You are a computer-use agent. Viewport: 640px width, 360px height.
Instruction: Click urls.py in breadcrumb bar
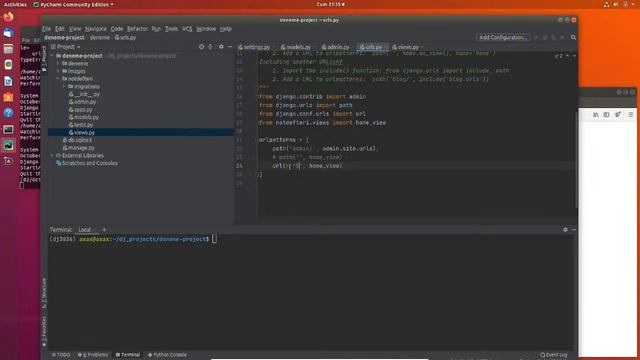click(126, 38)
